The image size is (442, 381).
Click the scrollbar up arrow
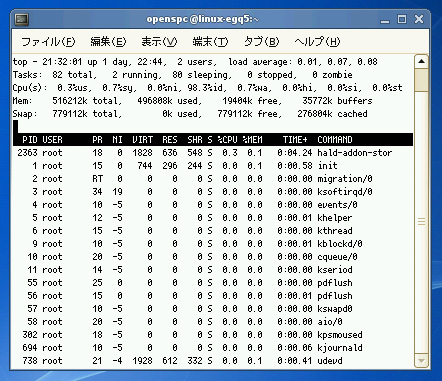[x=421, y=61]
